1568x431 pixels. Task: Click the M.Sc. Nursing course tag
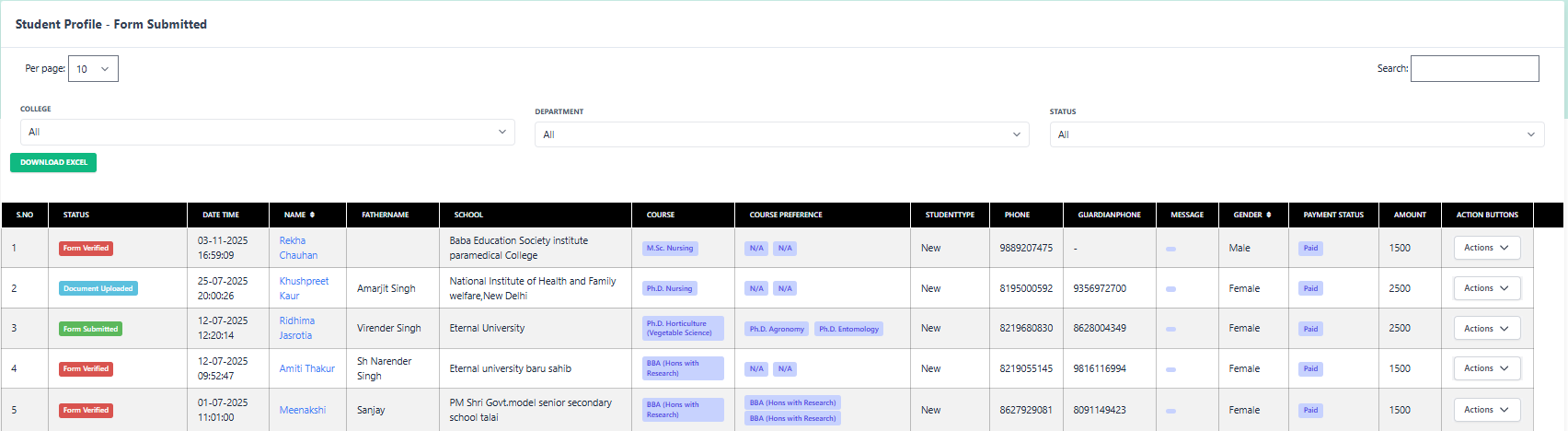[x=670, y=248]
